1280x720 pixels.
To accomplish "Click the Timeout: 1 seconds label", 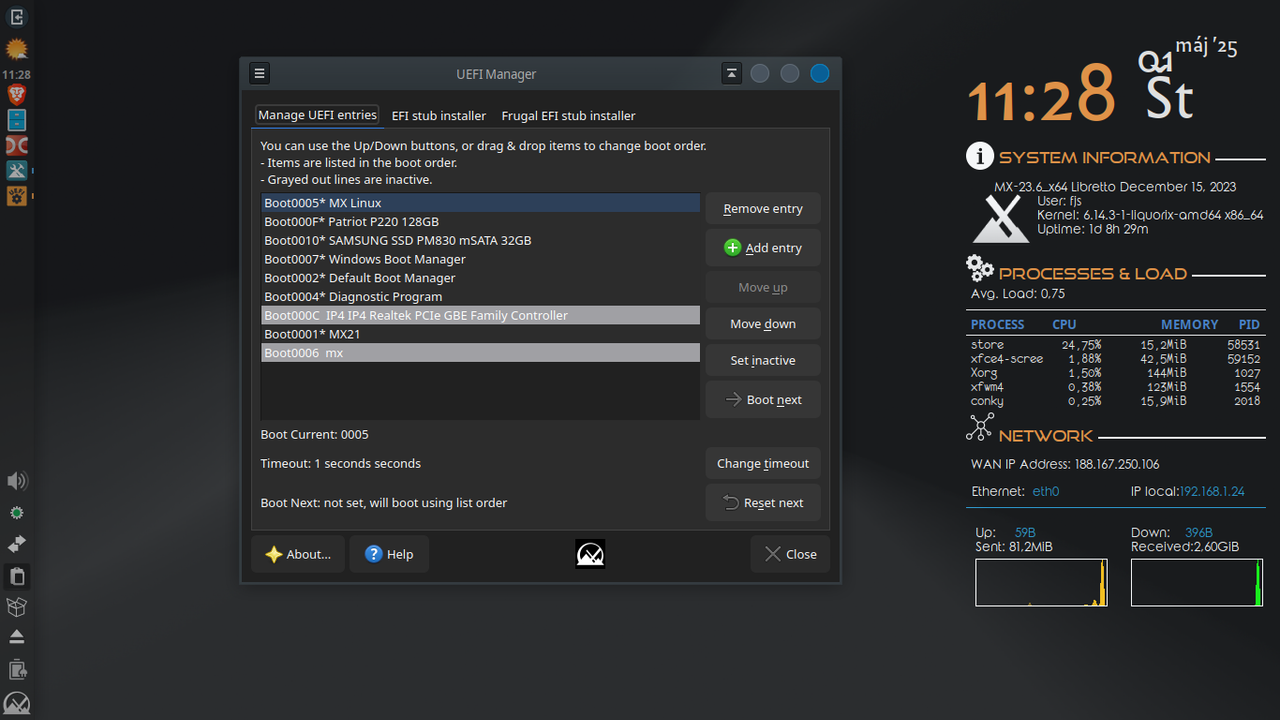I will click(x=341, y=463).
